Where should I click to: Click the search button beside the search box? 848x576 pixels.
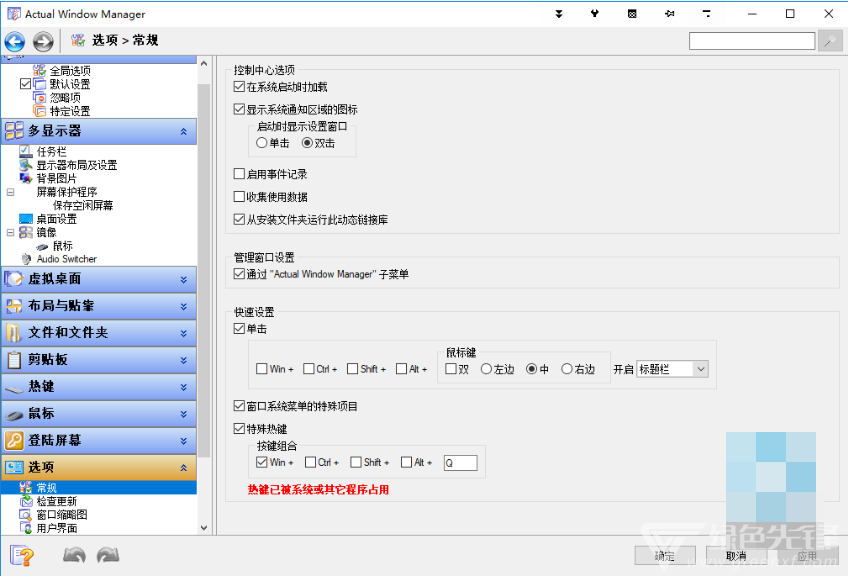coord(830,41)
